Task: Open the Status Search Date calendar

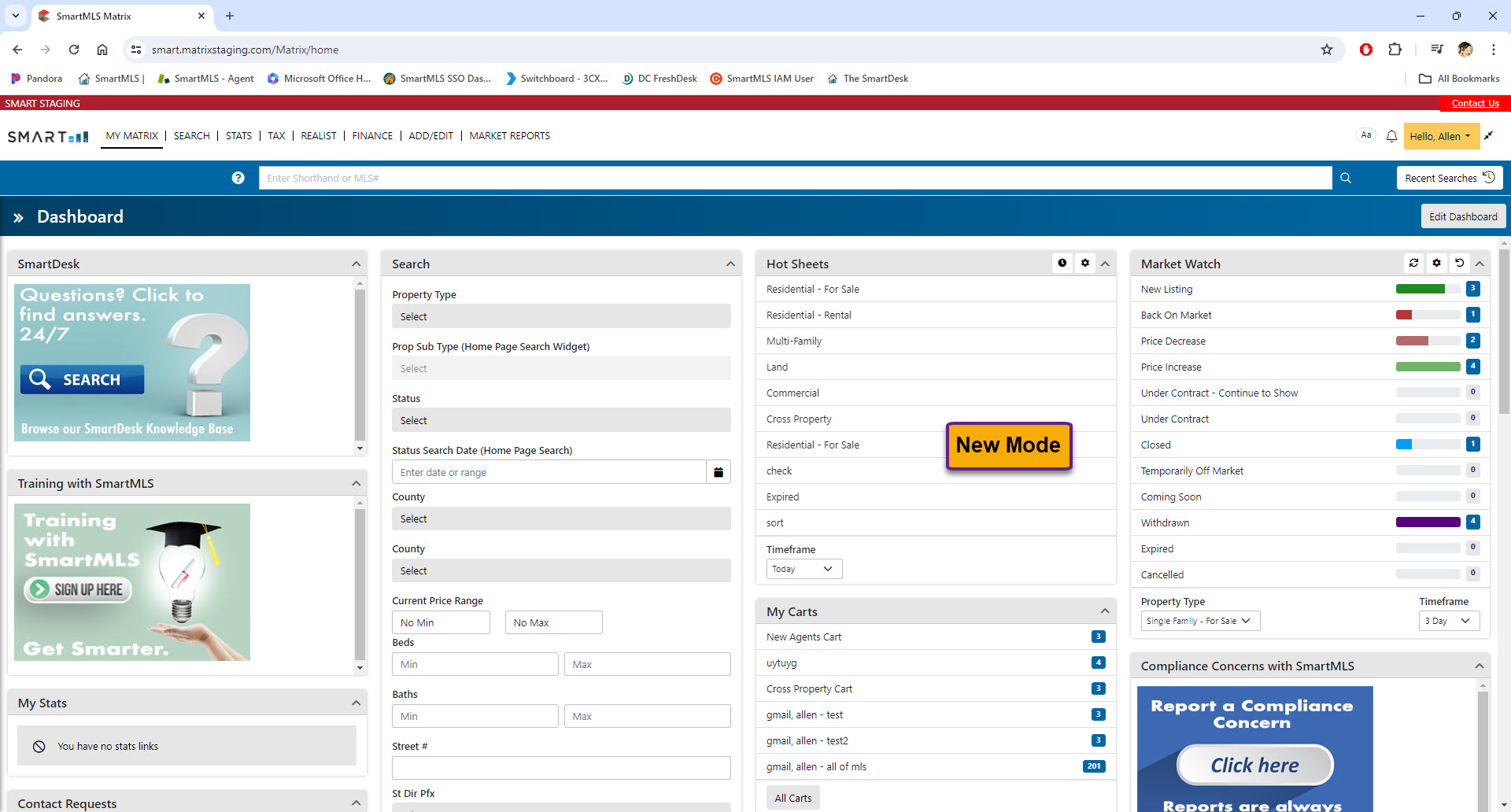Action: 719,472
